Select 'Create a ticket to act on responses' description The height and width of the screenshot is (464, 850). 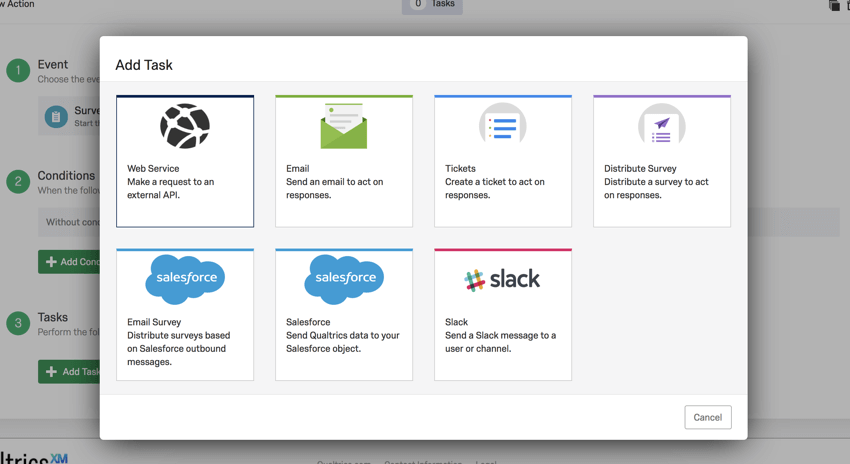tap(494, 188)
